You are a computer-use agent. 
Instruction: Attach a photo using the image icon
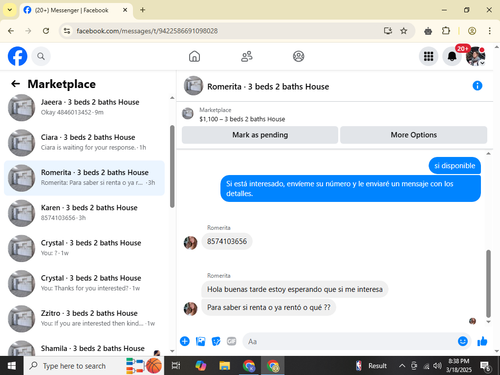click(x=200, y=341)
